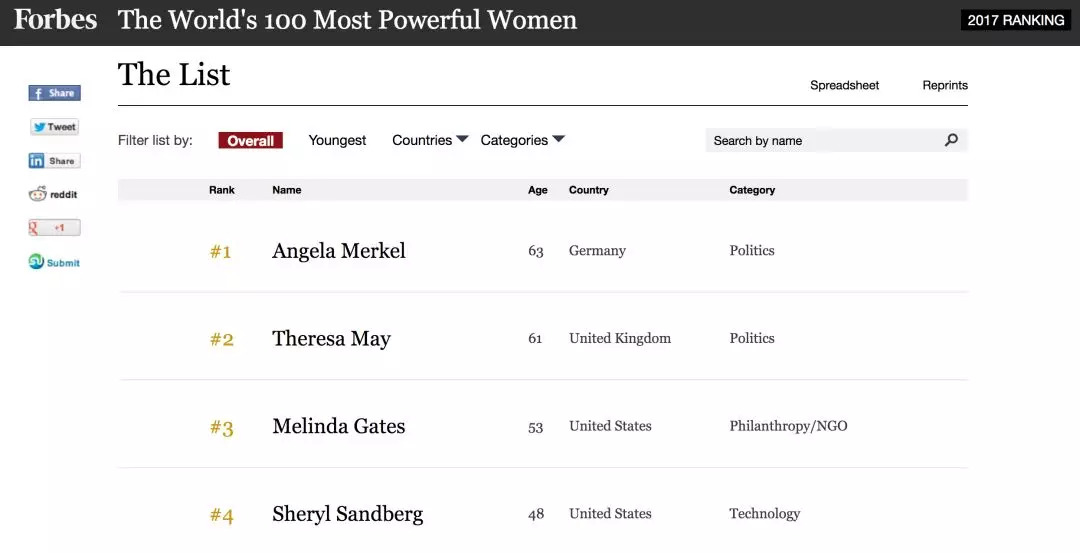Click the reddit share icon
Screen dimensions: 1080x553
tap(54, 195)
